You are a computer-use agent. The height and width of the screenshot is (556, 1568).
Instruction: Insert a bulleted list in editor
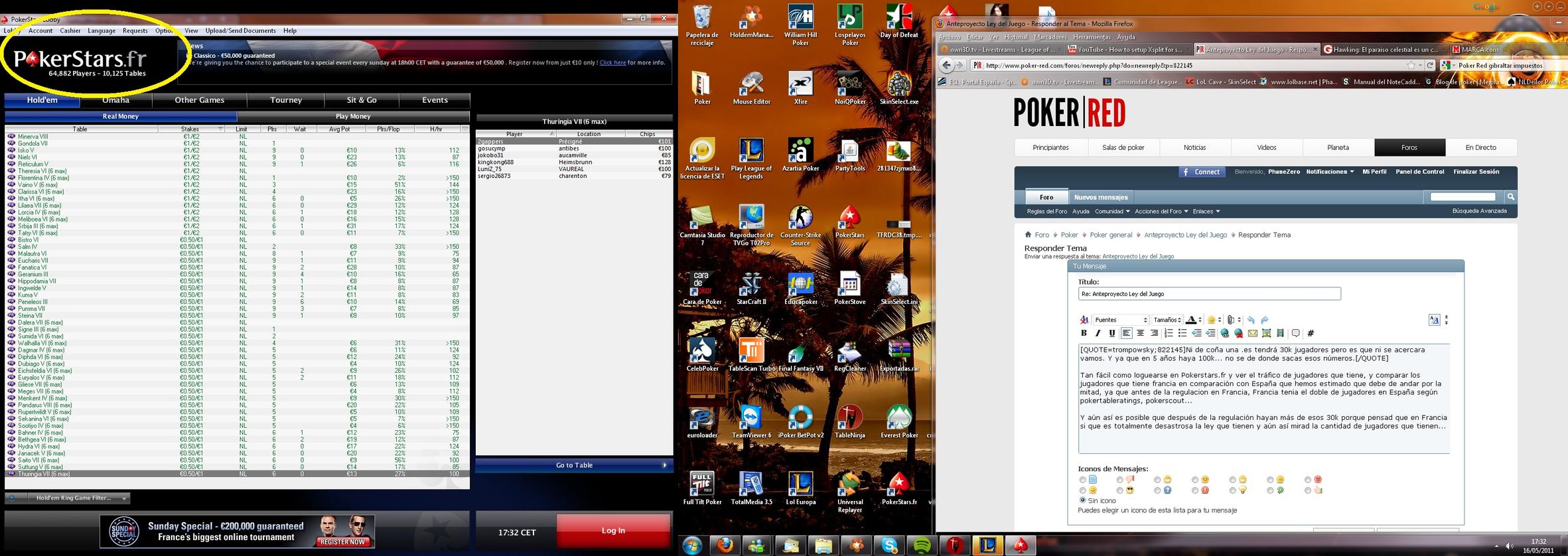[1182, 333]
